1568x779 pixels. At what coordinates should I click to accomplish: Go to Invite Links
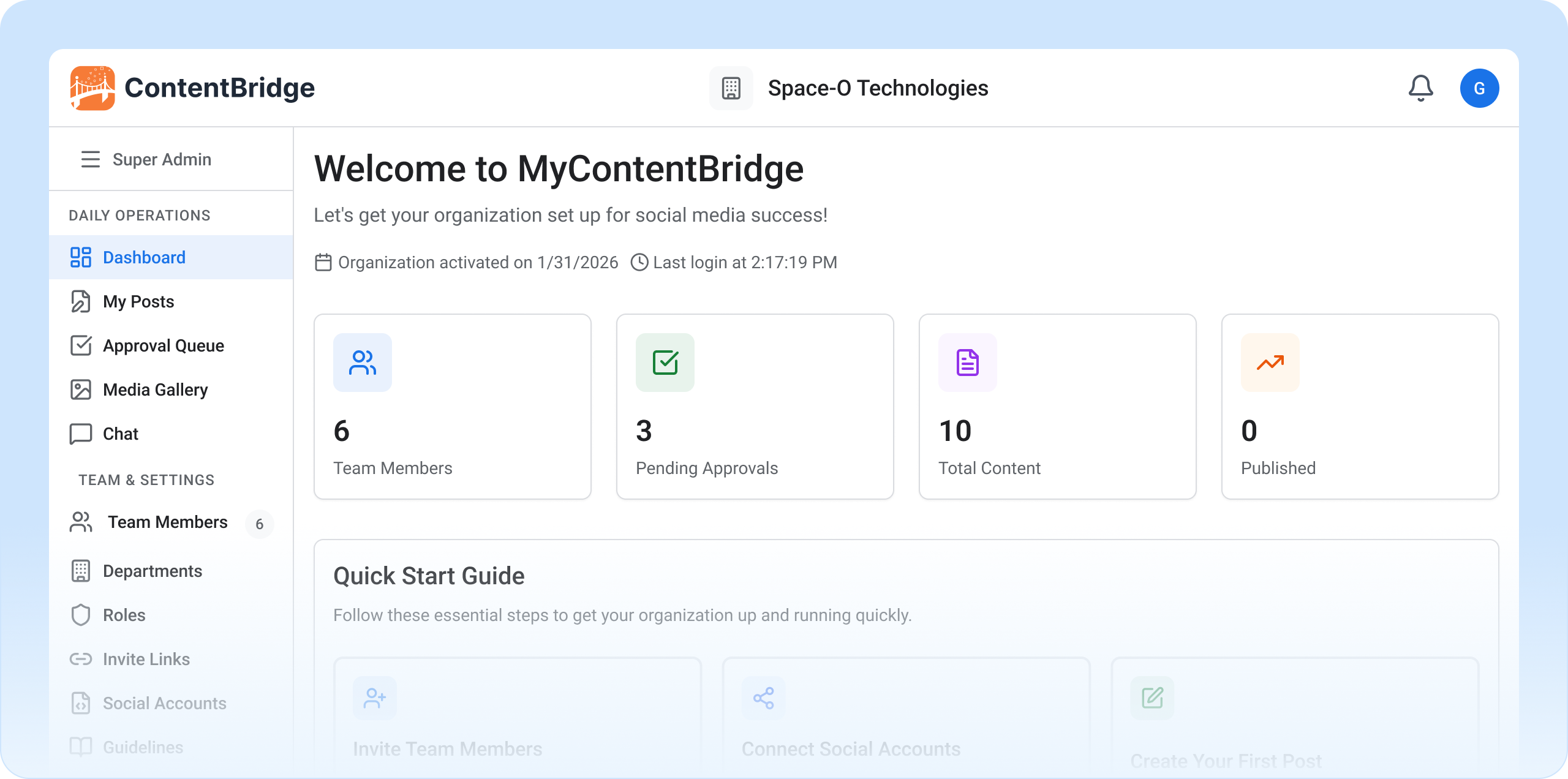146,659
